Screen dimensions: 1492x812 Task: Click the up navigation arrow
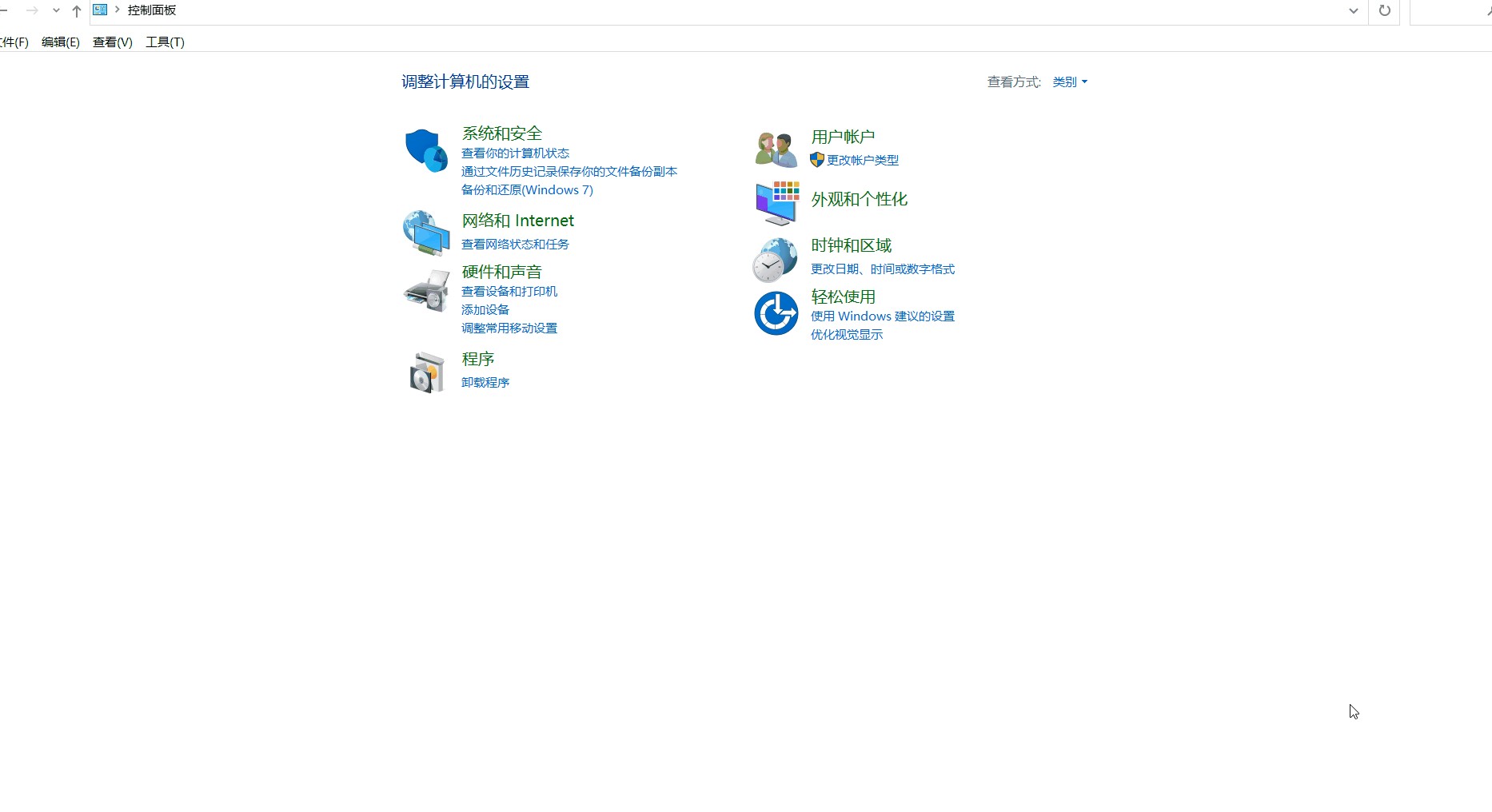click(x=76, y=11)
